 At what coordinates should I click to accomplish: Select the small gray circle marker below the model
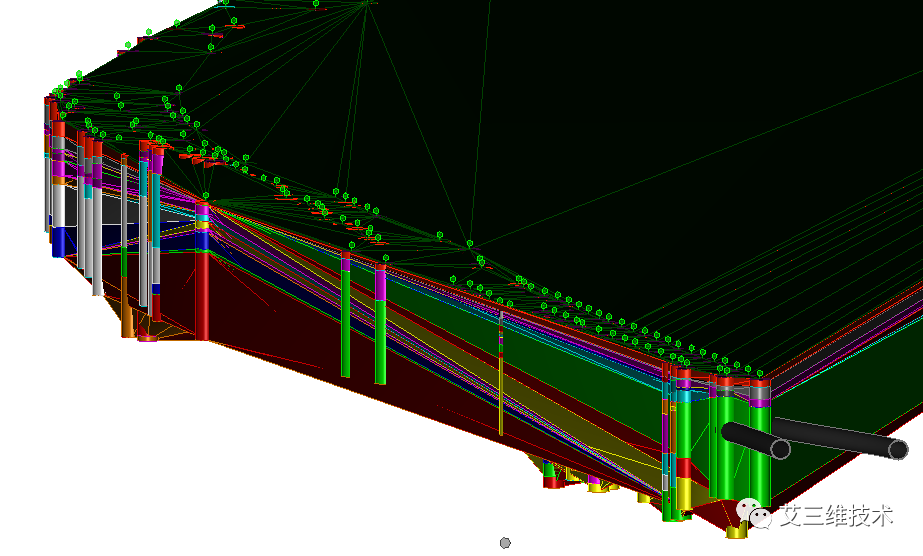(x=505, y=542)
